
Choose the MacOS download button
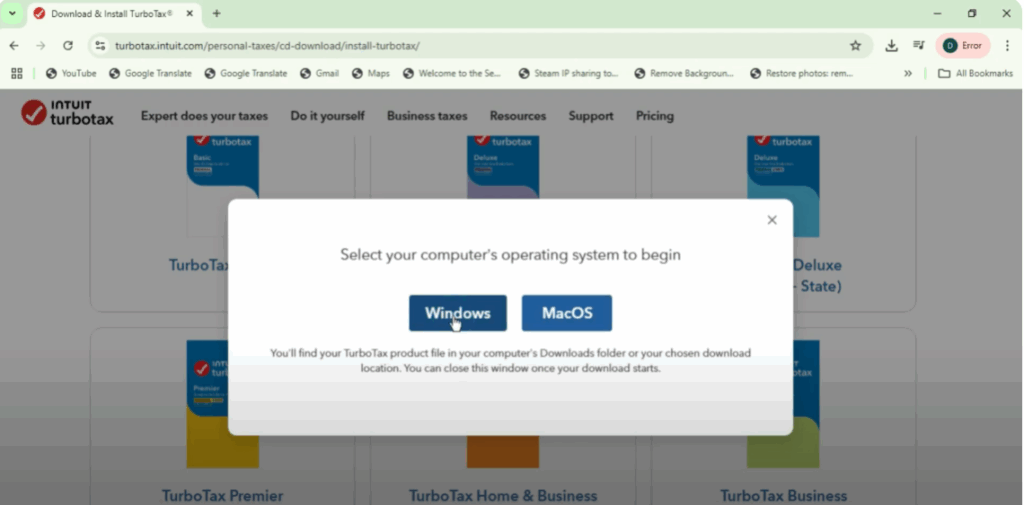click(567, 313)
